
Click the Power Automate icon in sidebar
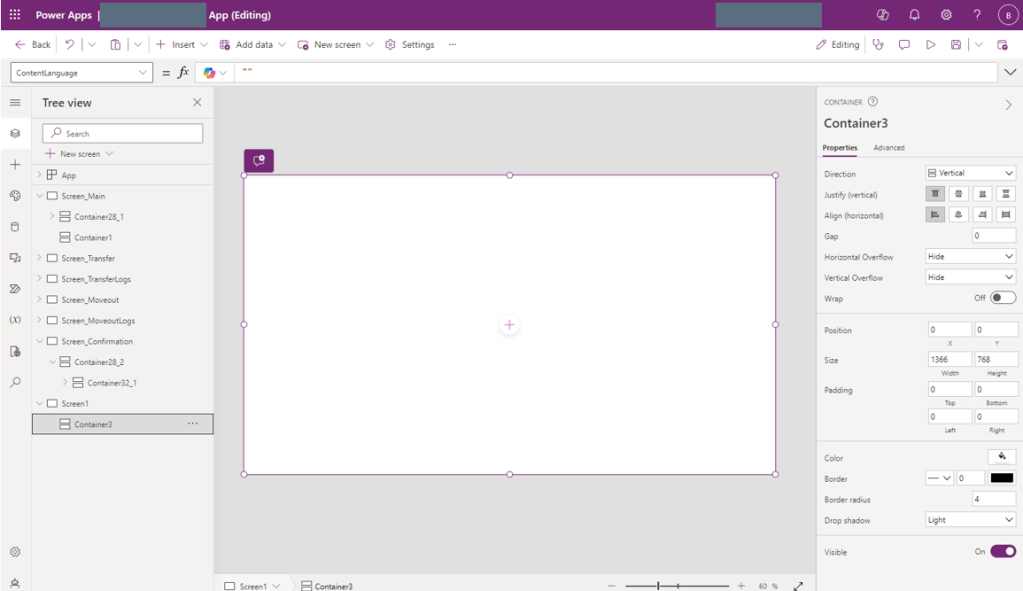pyautogui.click(x=15, y=289)
